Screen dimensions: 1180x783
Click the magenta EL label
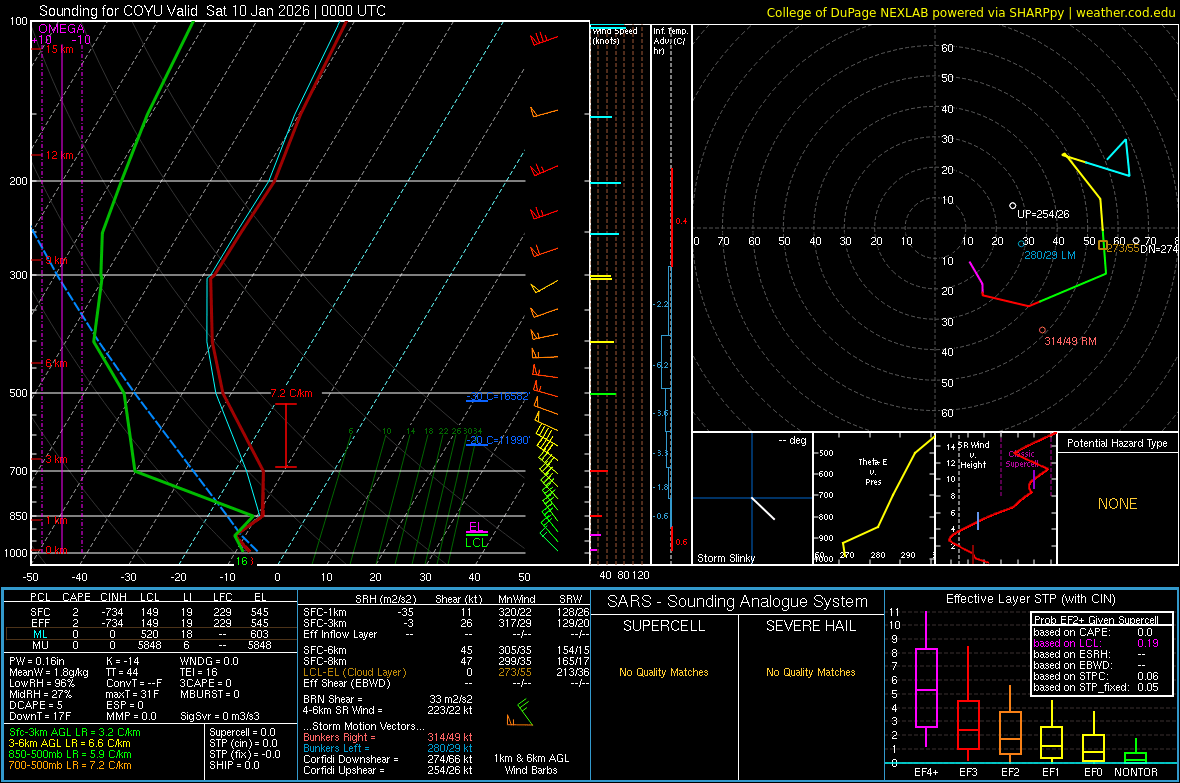coord(476,526)
